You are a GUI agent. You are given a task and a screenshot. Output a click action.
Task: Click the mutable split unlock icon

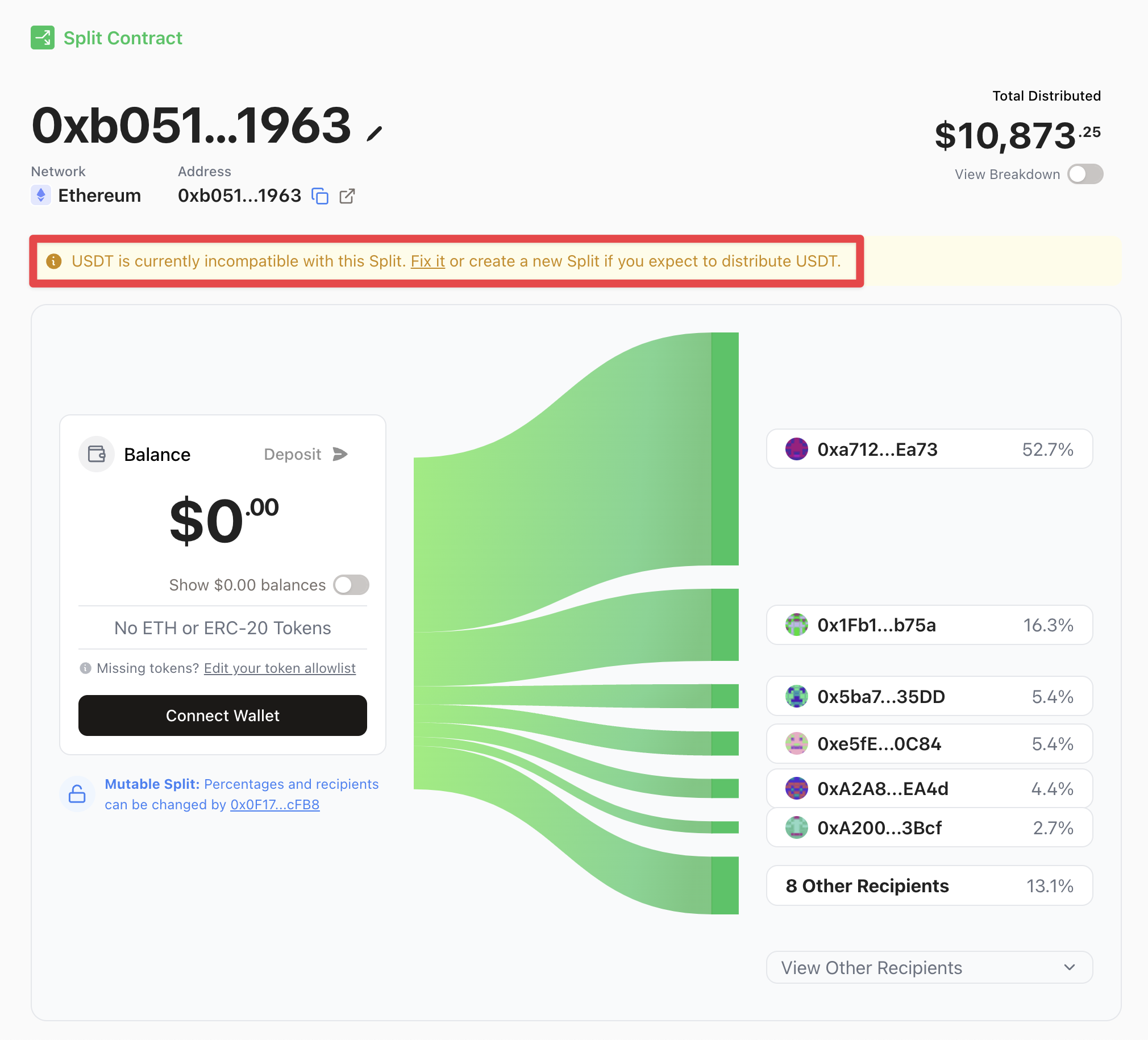click(77, 794)
